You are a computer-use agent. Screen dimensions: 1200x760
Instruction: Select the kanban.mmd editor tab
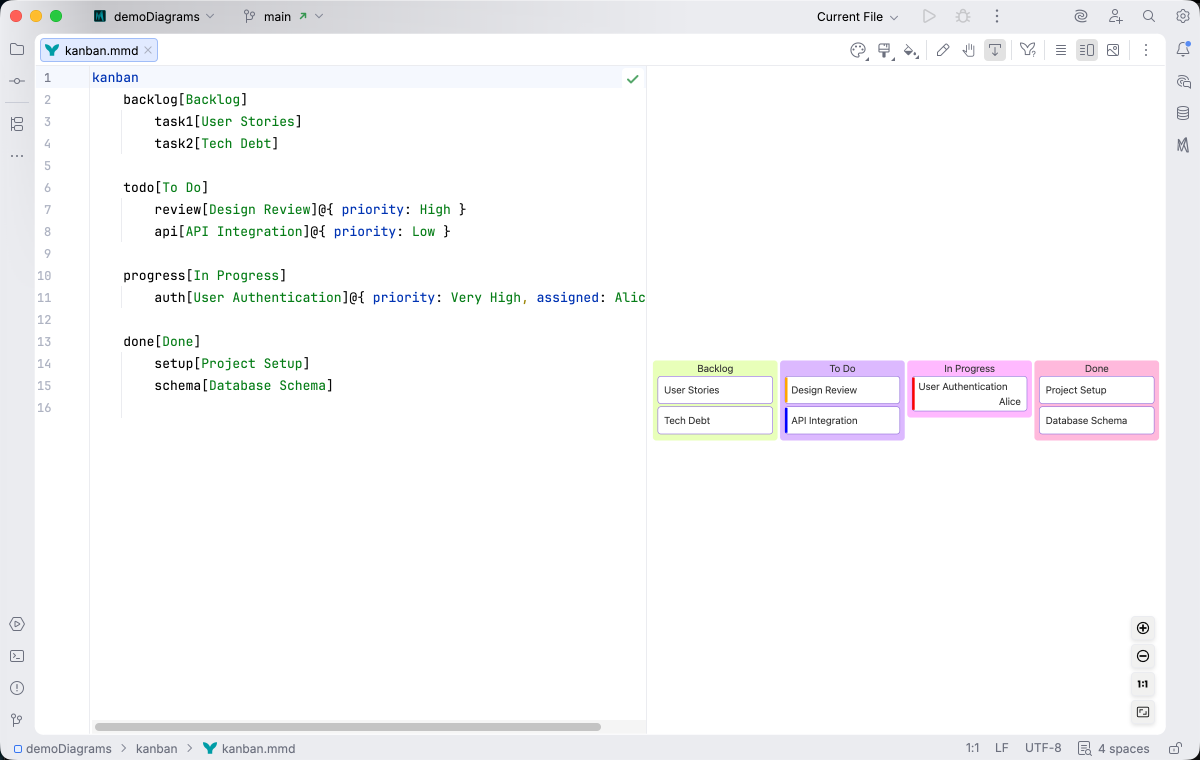pos(99,50)
